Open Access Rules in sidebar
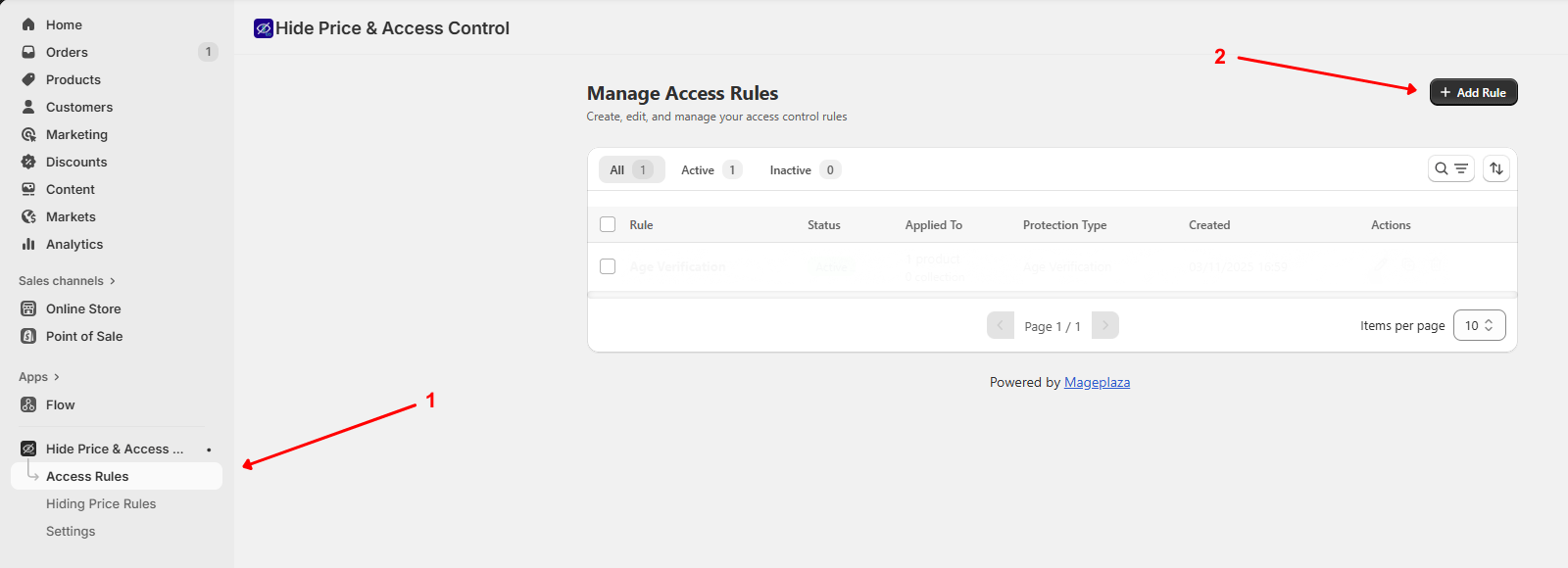Image resolution: width=1568 pixels, height=568 pixels. 117,476
